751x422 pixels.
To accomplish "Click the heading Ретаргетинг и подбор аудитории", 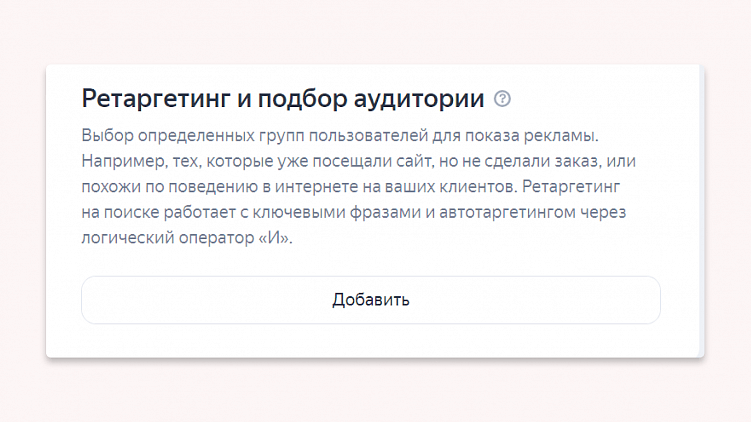I will point(283,99).
